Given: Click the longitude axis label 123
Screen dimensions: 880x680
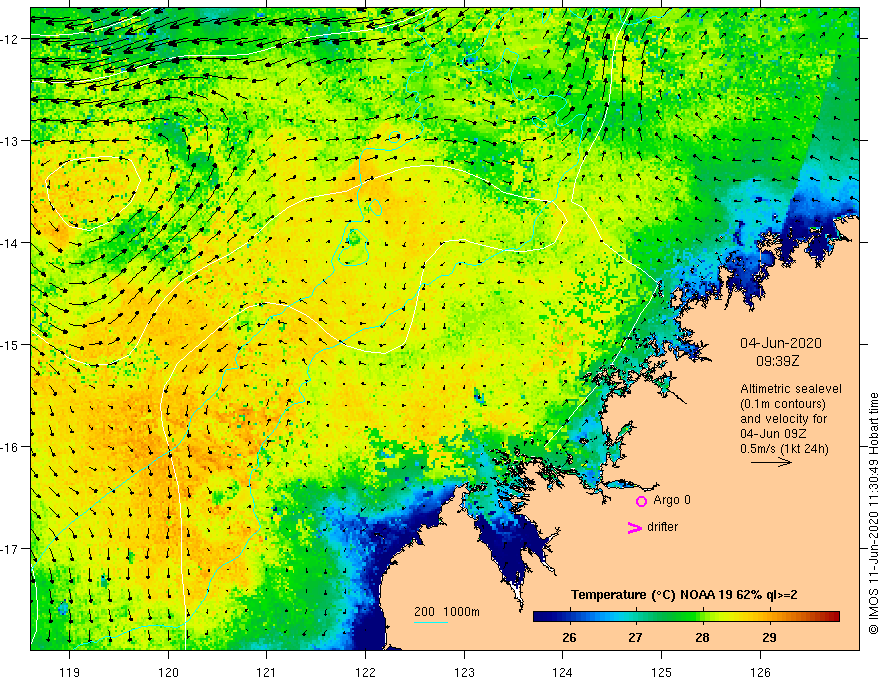Looking at the screenshot, I should point(464,672).
